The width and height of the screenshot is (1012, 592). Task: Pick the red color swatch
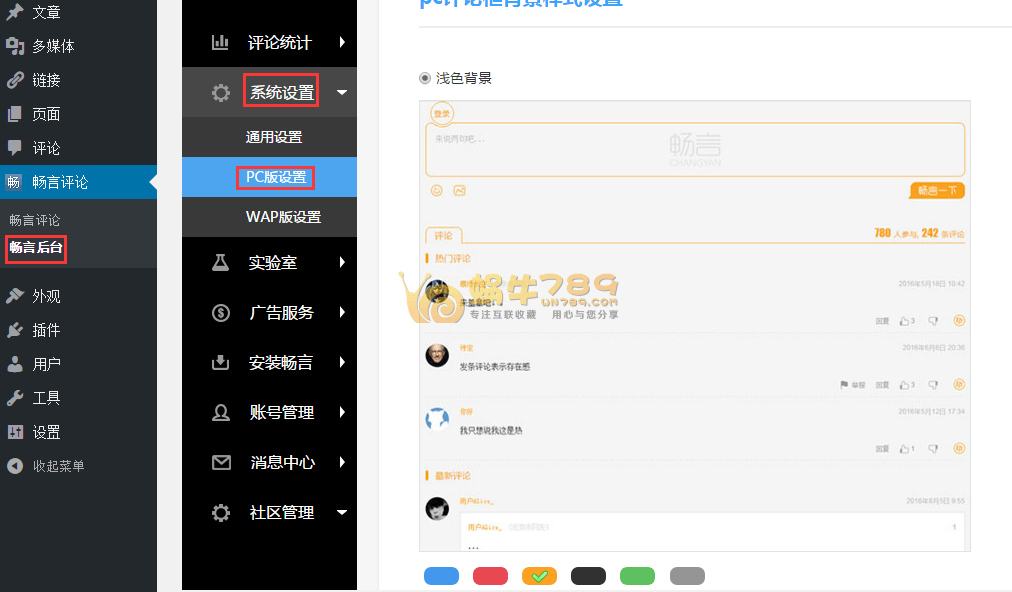click(490, 576)
